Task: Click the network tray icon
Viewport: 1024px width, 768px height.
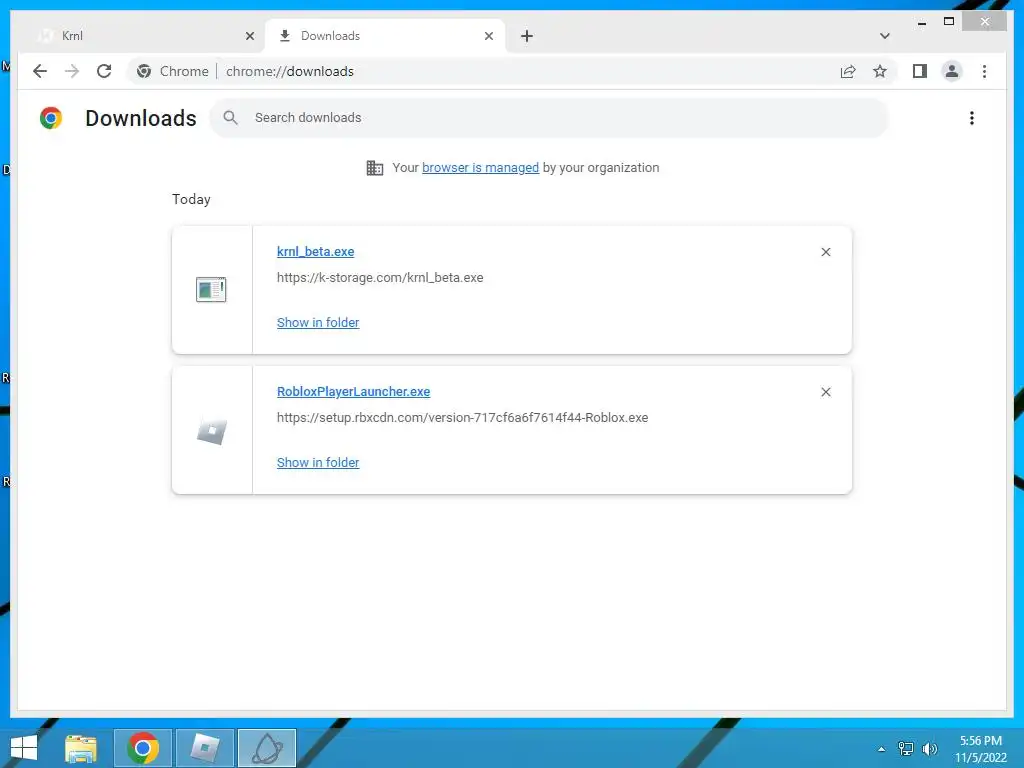Action: [906, 748]
